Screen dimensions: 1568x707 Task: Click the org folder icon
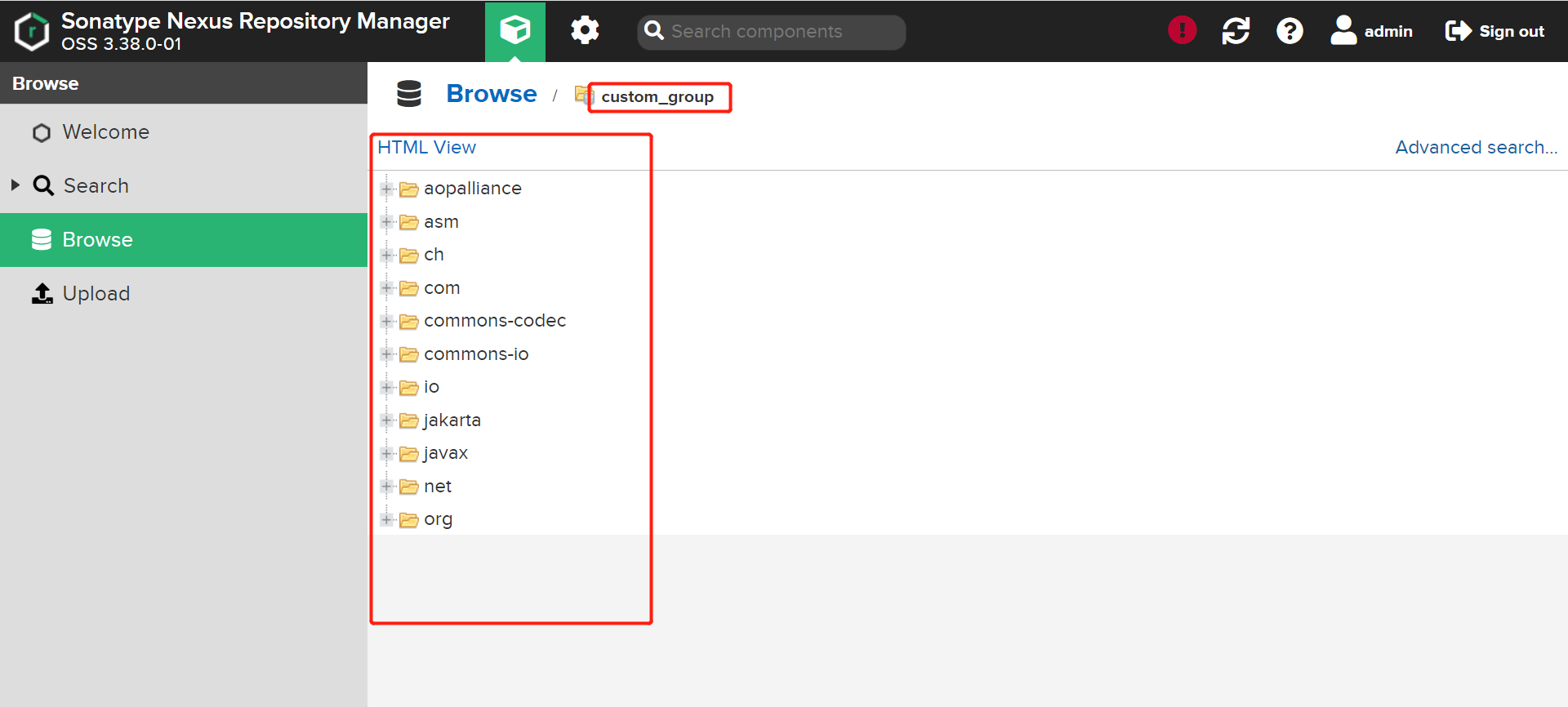(x=408, y=520)
